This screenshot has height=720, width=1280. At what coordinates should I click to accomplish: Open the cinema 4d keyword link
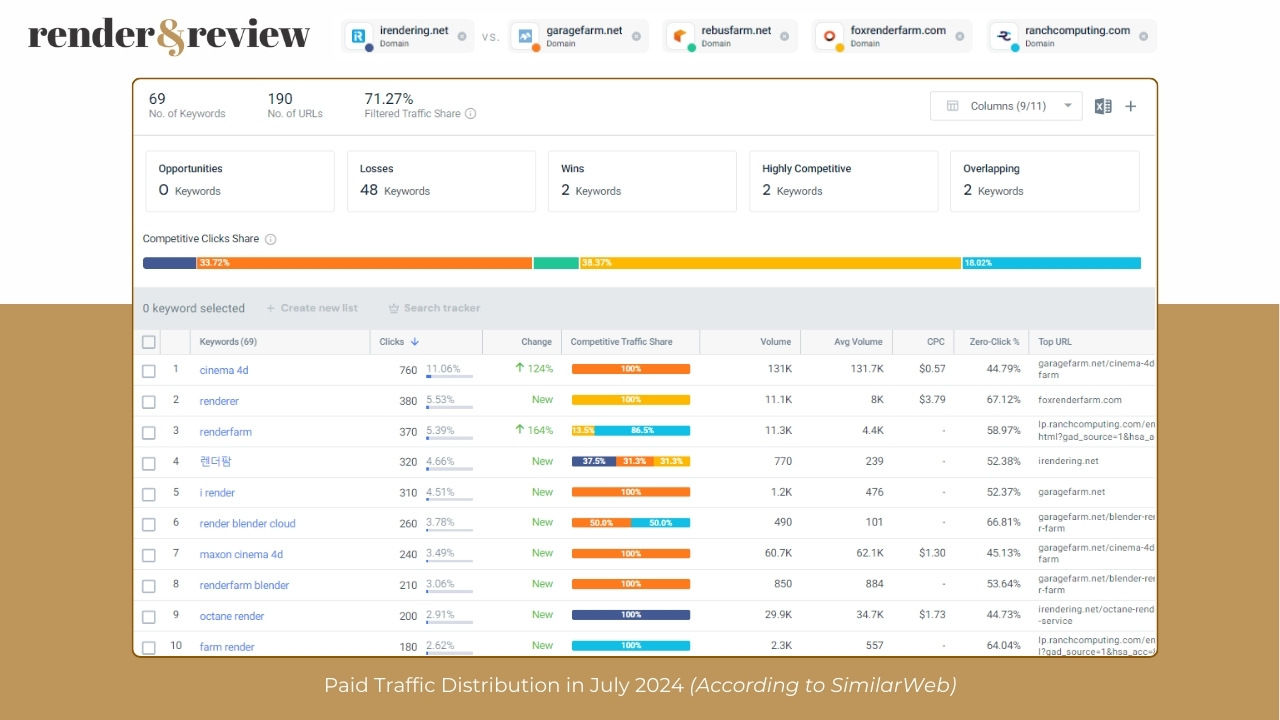(224, 370)
